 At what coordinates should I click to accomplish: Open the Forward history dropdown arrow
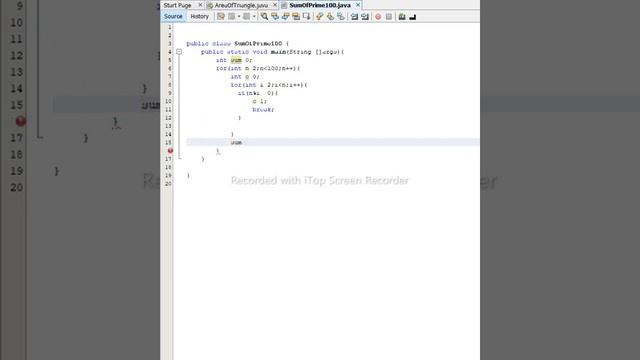pyautogui.click(x=254, y=16)
